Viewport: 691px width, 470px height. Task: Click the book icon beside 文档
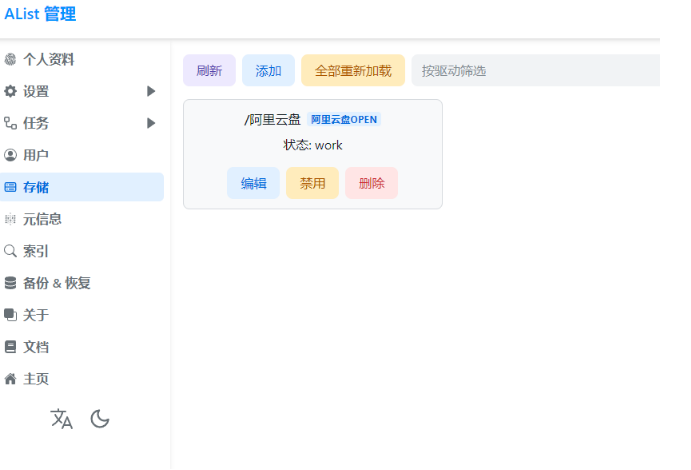point(11,347)
